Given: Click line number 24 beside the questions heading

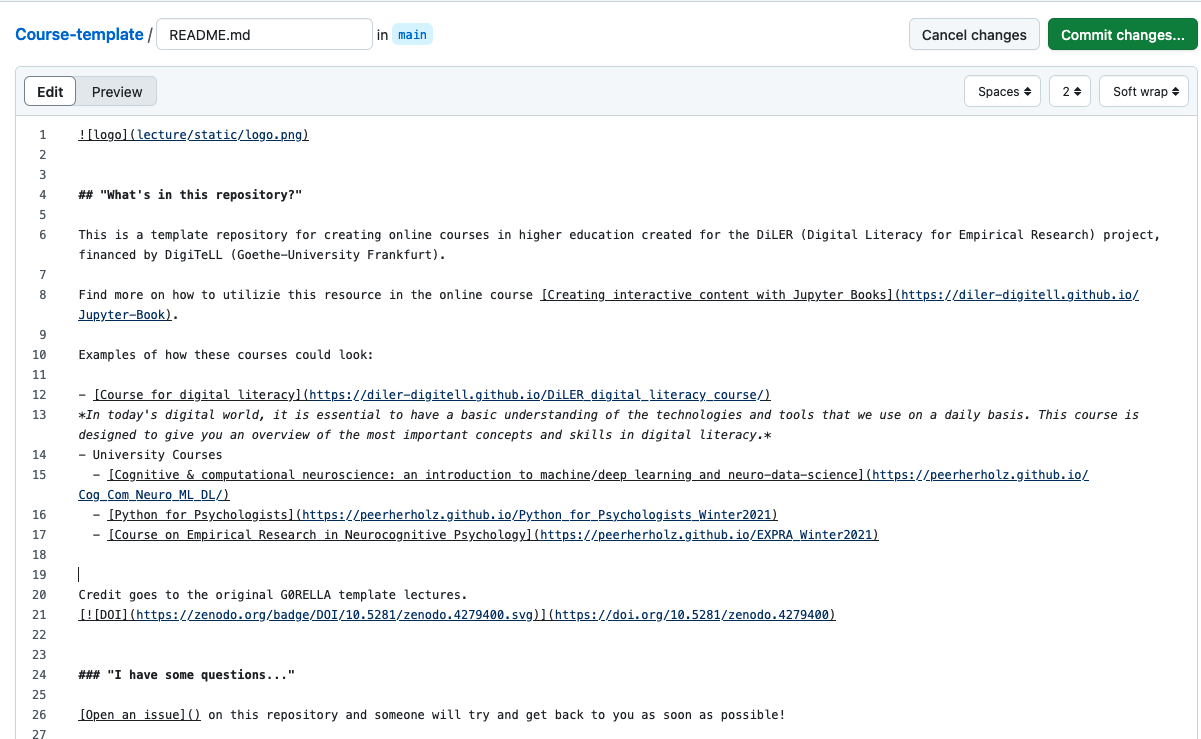Looking at the screenshot, I should 39,674.
